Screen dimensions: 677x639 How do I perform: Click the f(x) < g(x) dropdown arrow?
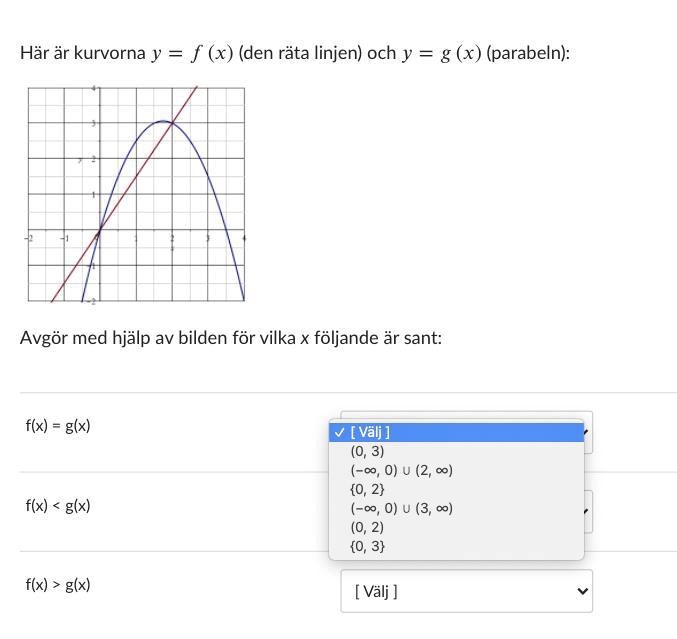pyautogui.click(x=586, y=512)
